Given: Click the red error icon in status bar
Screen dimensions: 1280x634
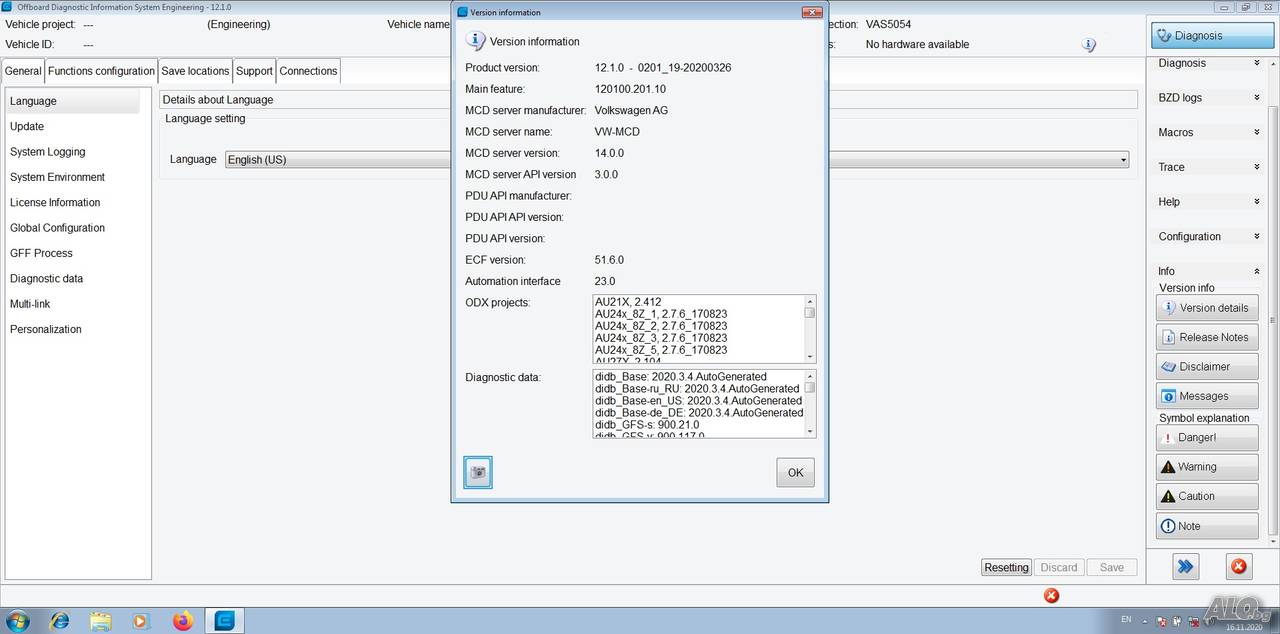Looking at the screenshot, I should coord(1051,595).
